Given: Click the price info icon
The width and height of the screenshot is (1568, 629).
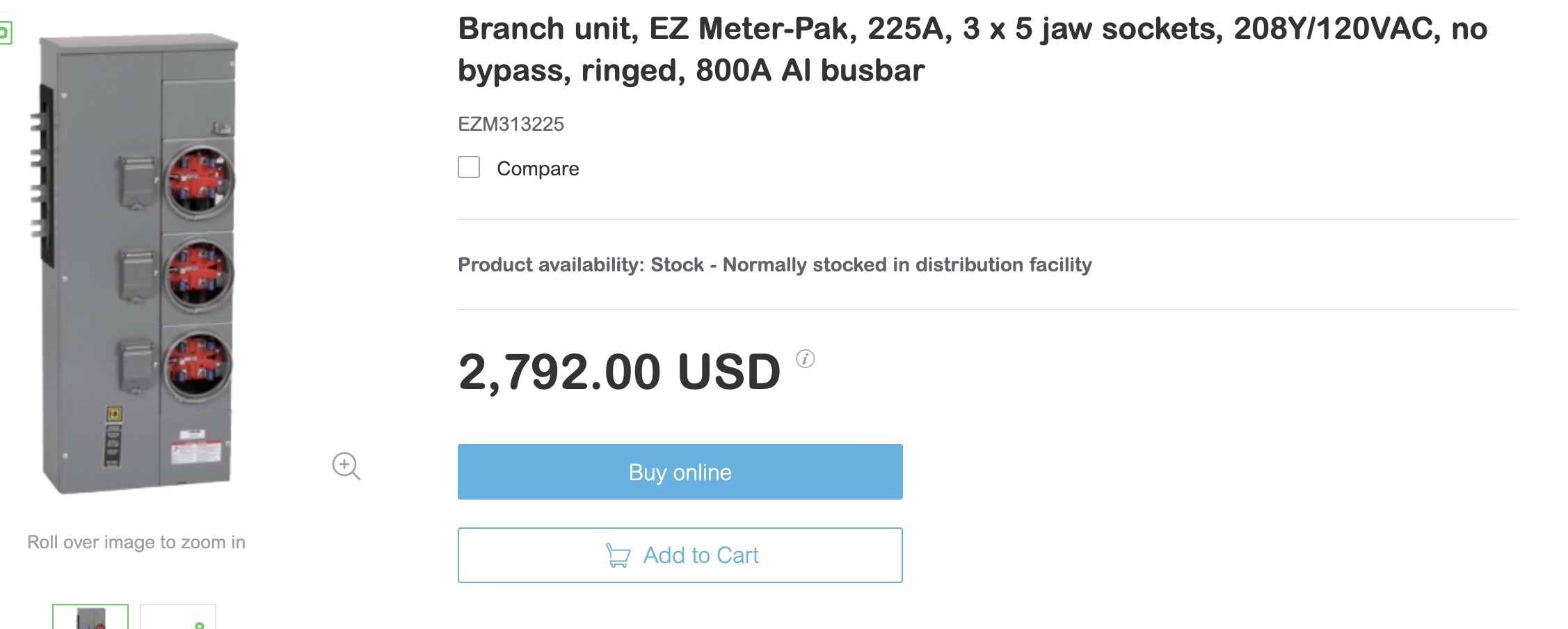Looking at the screenshot, I should 805,359.
